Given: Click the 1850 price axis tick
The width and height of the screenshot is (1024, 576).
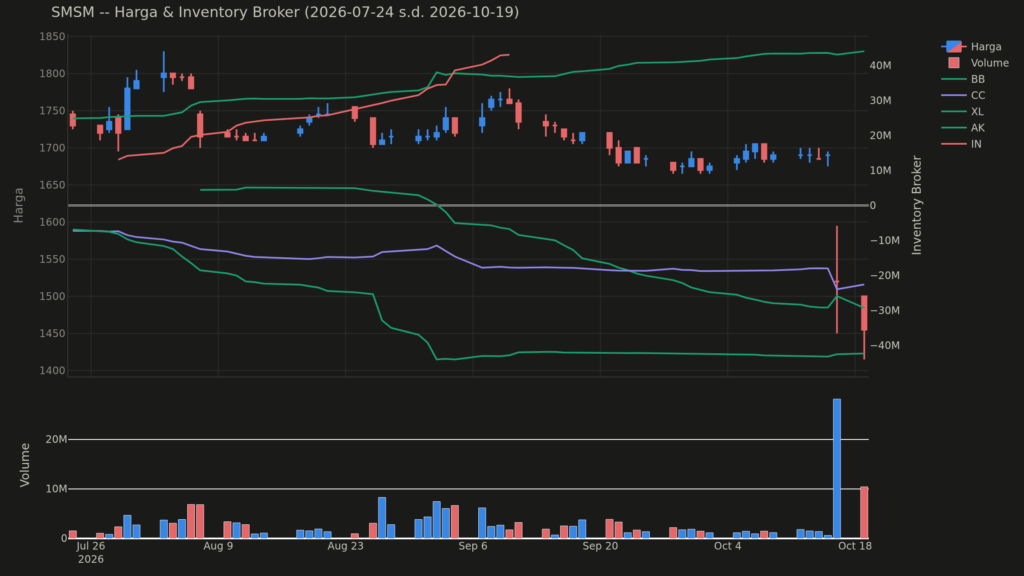Looking at the screenshot, I should click(x=52, y=37).
